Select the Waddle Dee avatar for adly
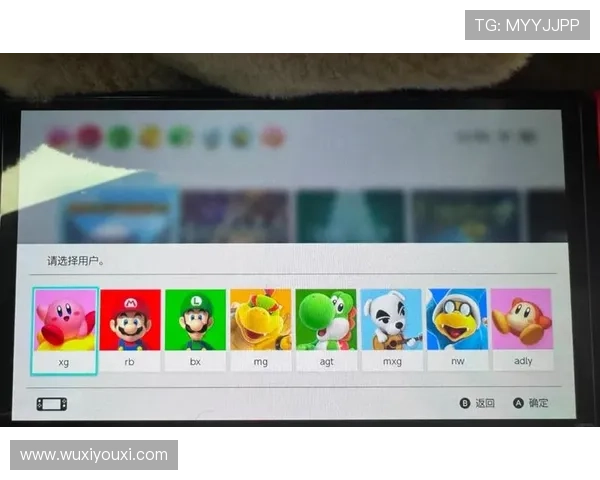Screen dimensions: 600x480 click(x=521, y=319)
